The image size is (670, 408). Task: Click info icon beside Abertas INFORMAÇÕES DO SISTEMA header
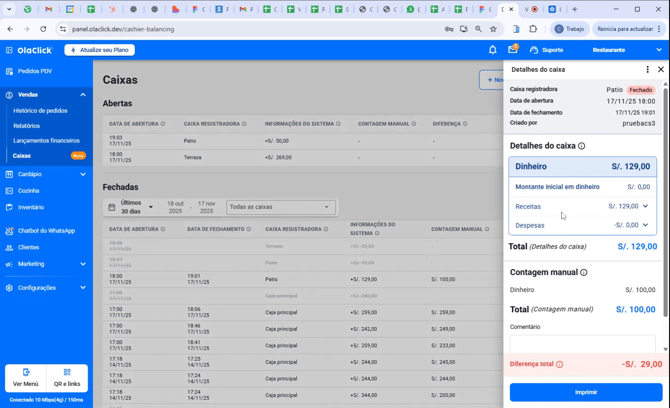point(338,124)
